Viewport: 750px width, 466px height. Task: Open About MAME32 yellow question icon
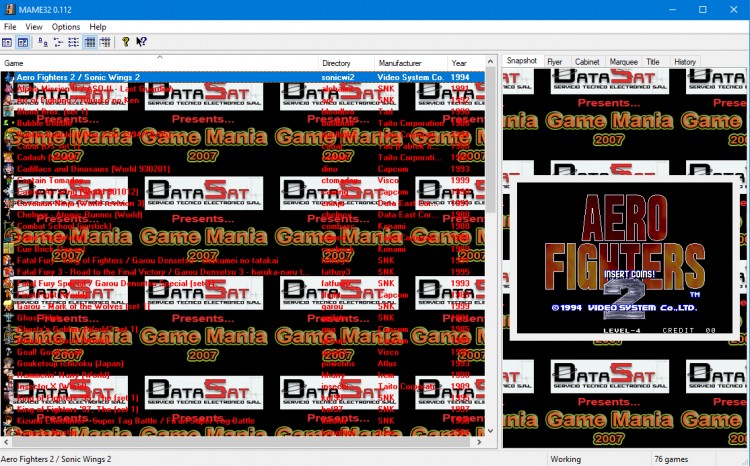click(x=125, y=42)
